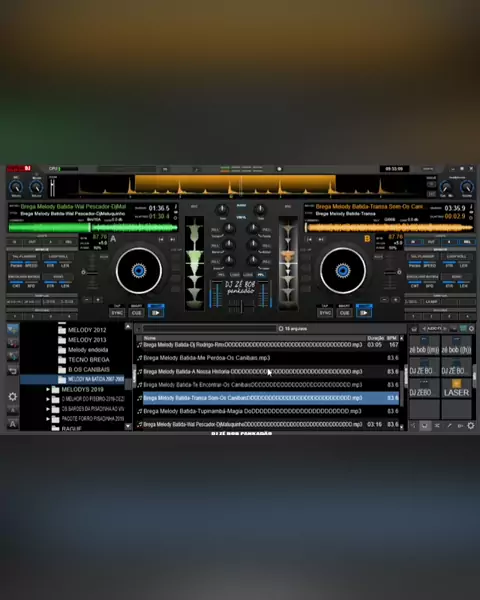Click the LASER sampler pad
This screenshot has height=600, width=480.
coord(456,388)
